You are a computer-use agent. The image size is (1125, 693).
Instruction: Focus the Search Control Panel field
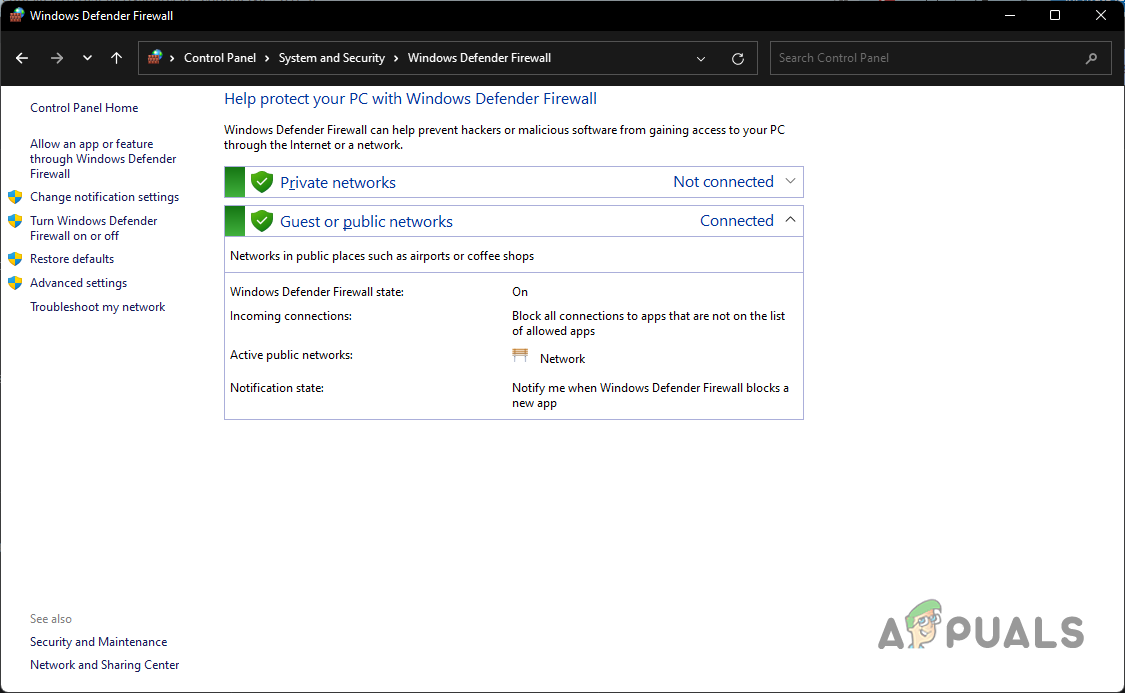click(925, 58)
